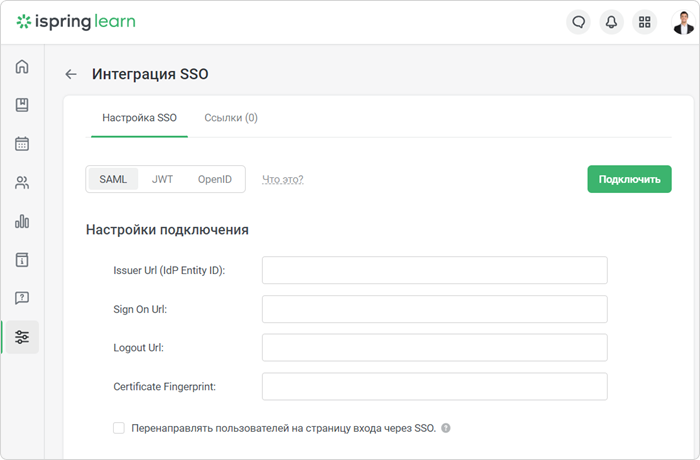700x460 pixels.
Task: Open the notifications bell icon
Action: pyautogui.click(x=612, y=22)
